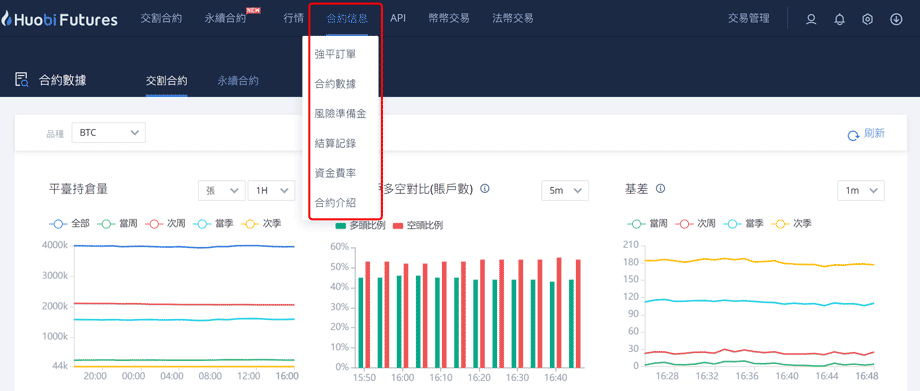
Task: Toggle 次周 series in 平臺持倉量 legend
Action: [164, 224]
